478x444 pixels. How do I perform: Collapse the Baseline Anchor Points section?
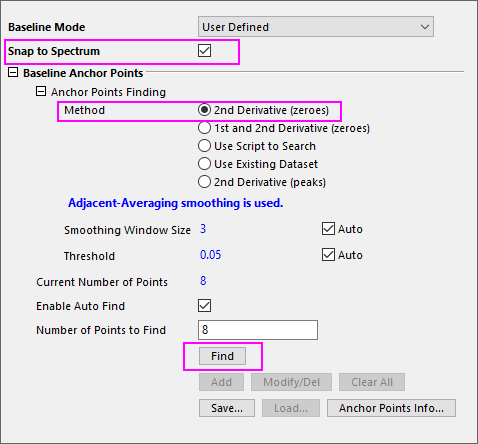tap(13, 72)
